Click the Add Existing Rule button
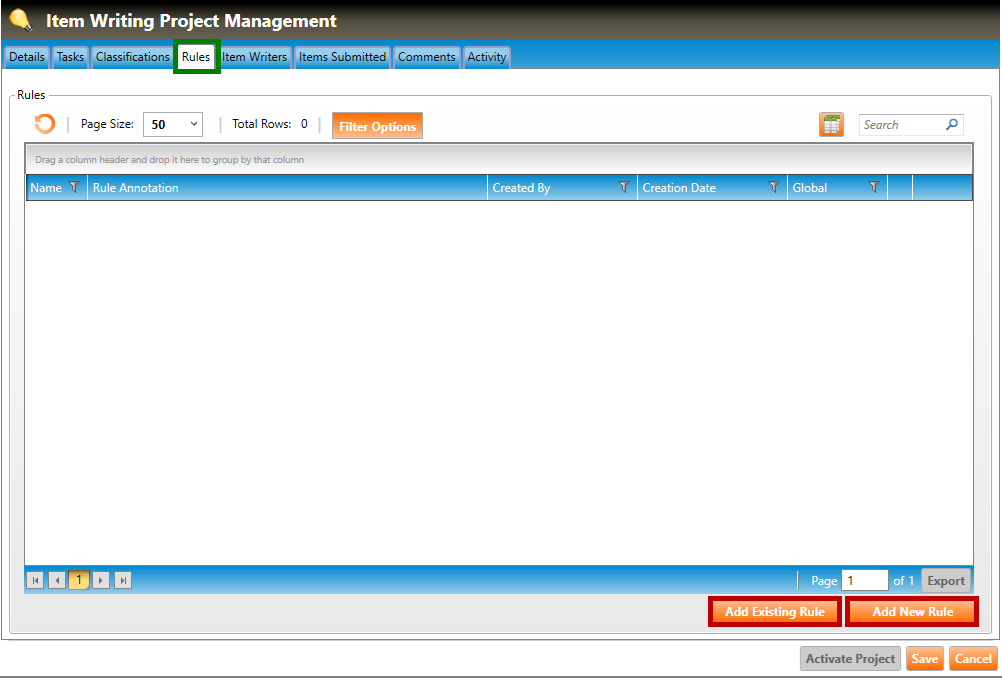This screenshot has height=678, width=1002. 774,612
